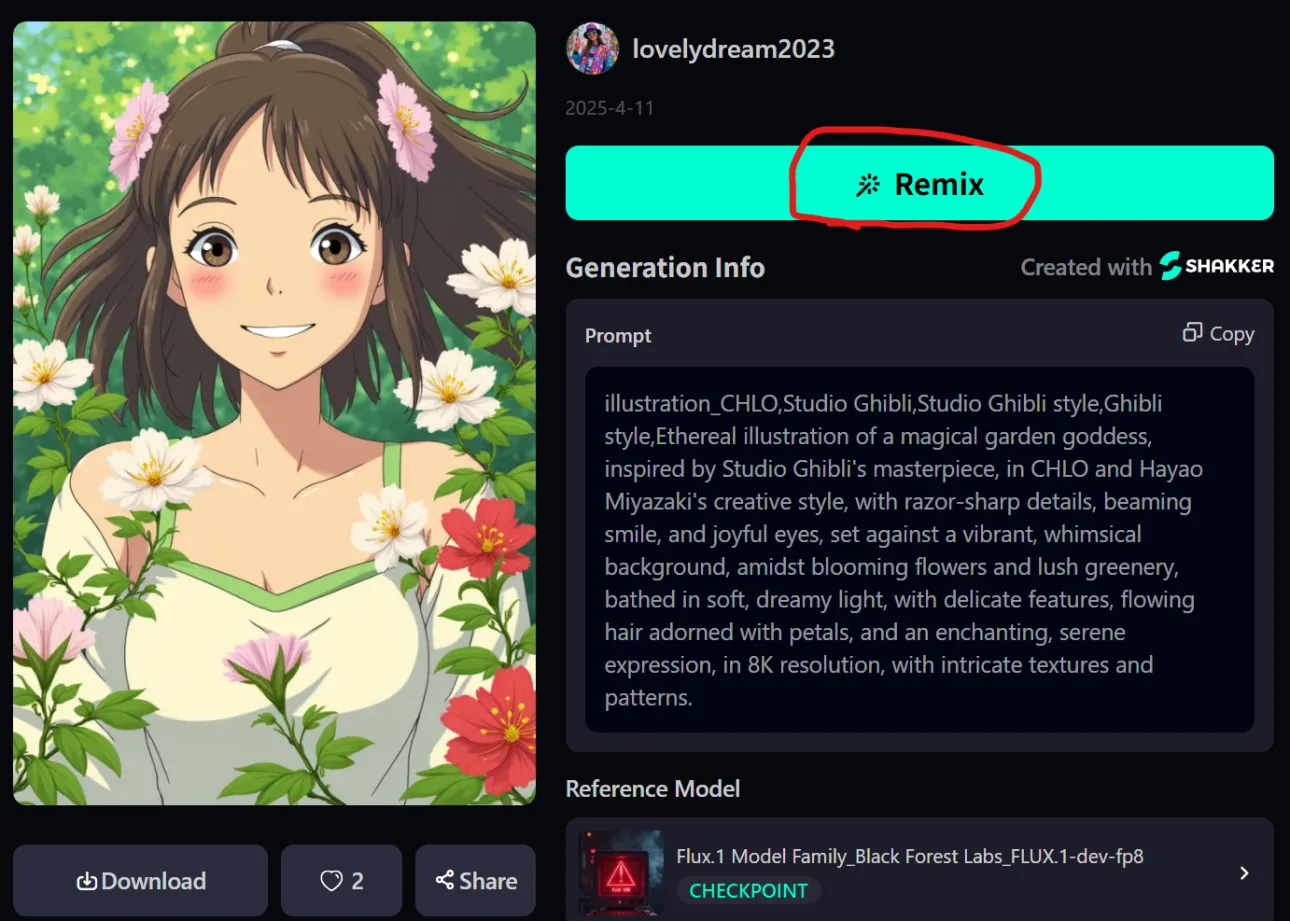Click the Share button label
Viewport: 1290px width, 921px height.
point(488,881)
